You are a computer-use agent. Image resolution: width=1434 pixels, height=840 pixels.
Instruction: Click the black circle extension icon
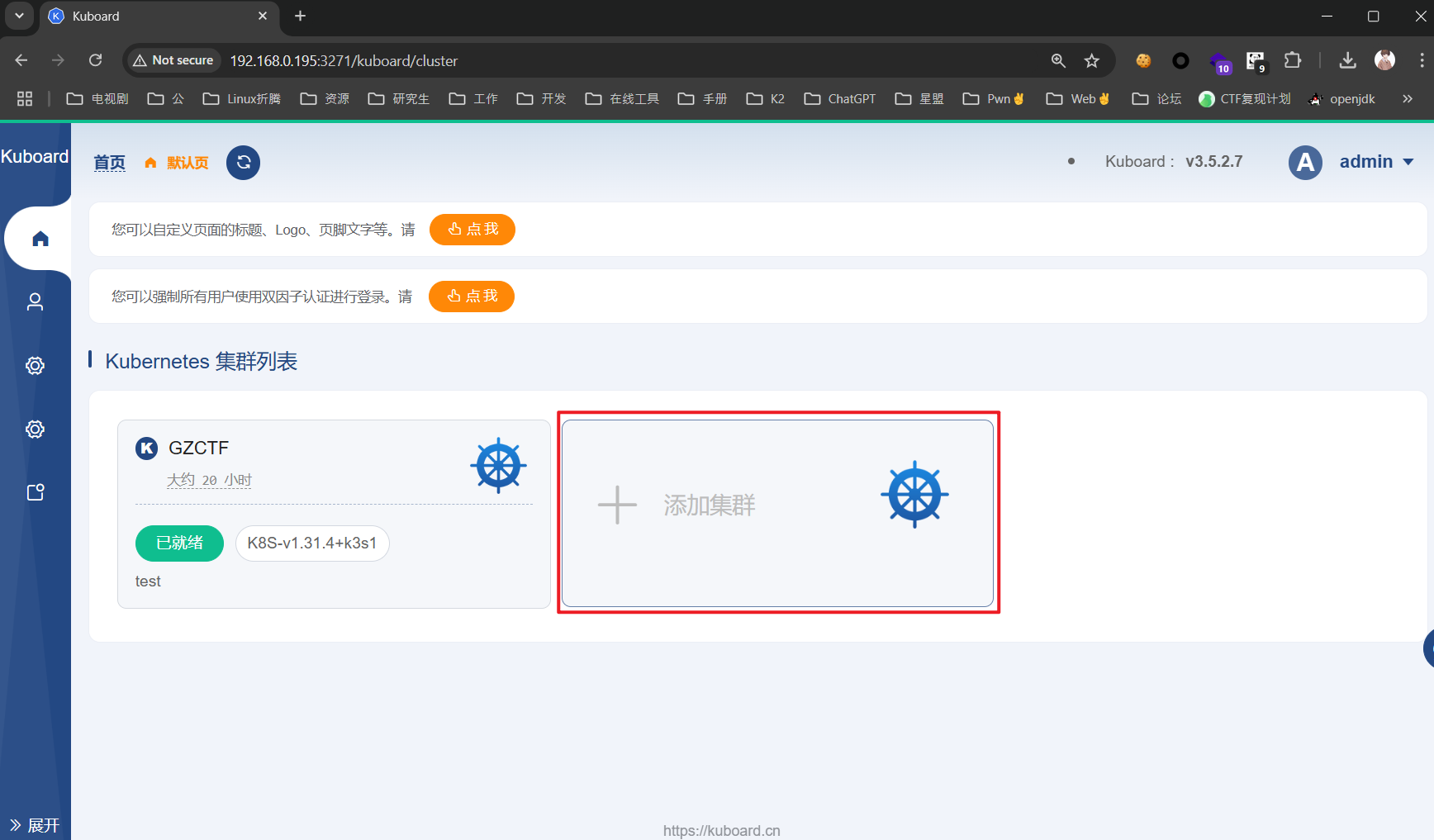click(1180, 60)
